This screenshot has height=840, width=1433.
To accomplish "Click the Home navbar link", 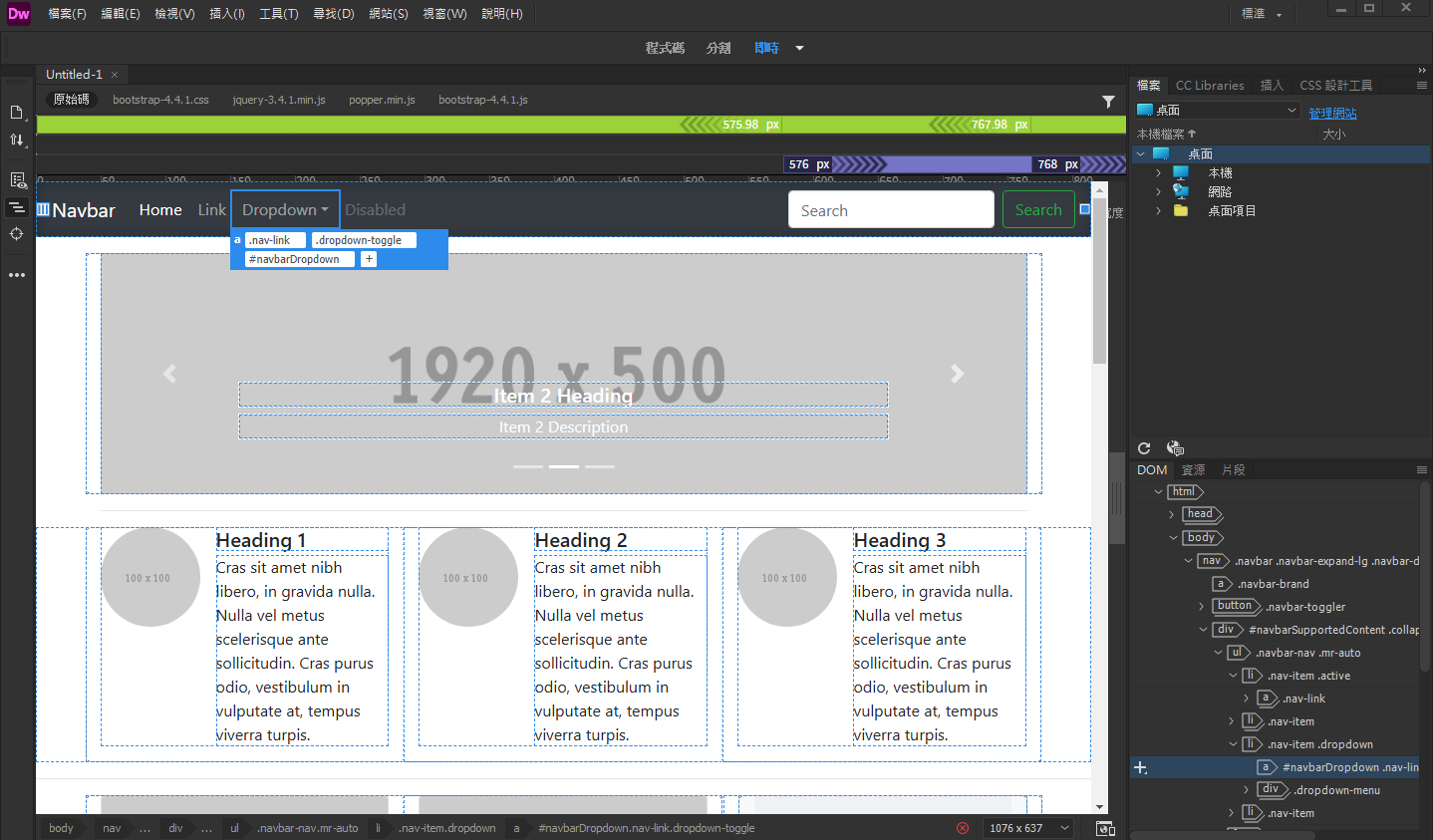I will click(x=160, y=209).
